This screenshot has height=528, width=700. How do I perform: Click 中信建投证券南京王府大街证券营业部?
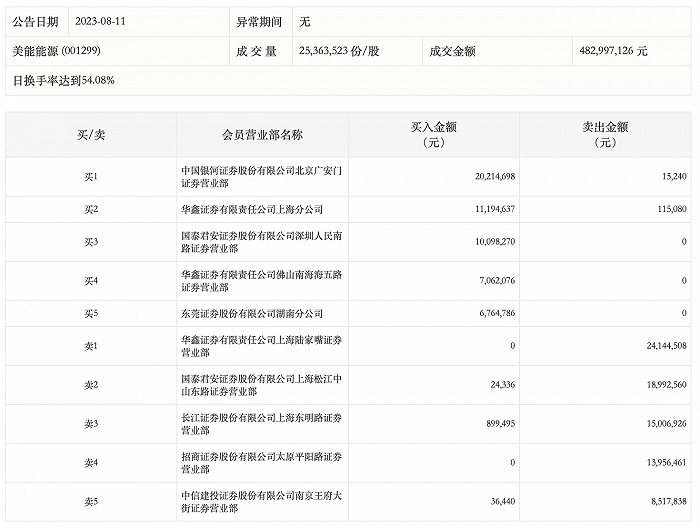[262, 502]
